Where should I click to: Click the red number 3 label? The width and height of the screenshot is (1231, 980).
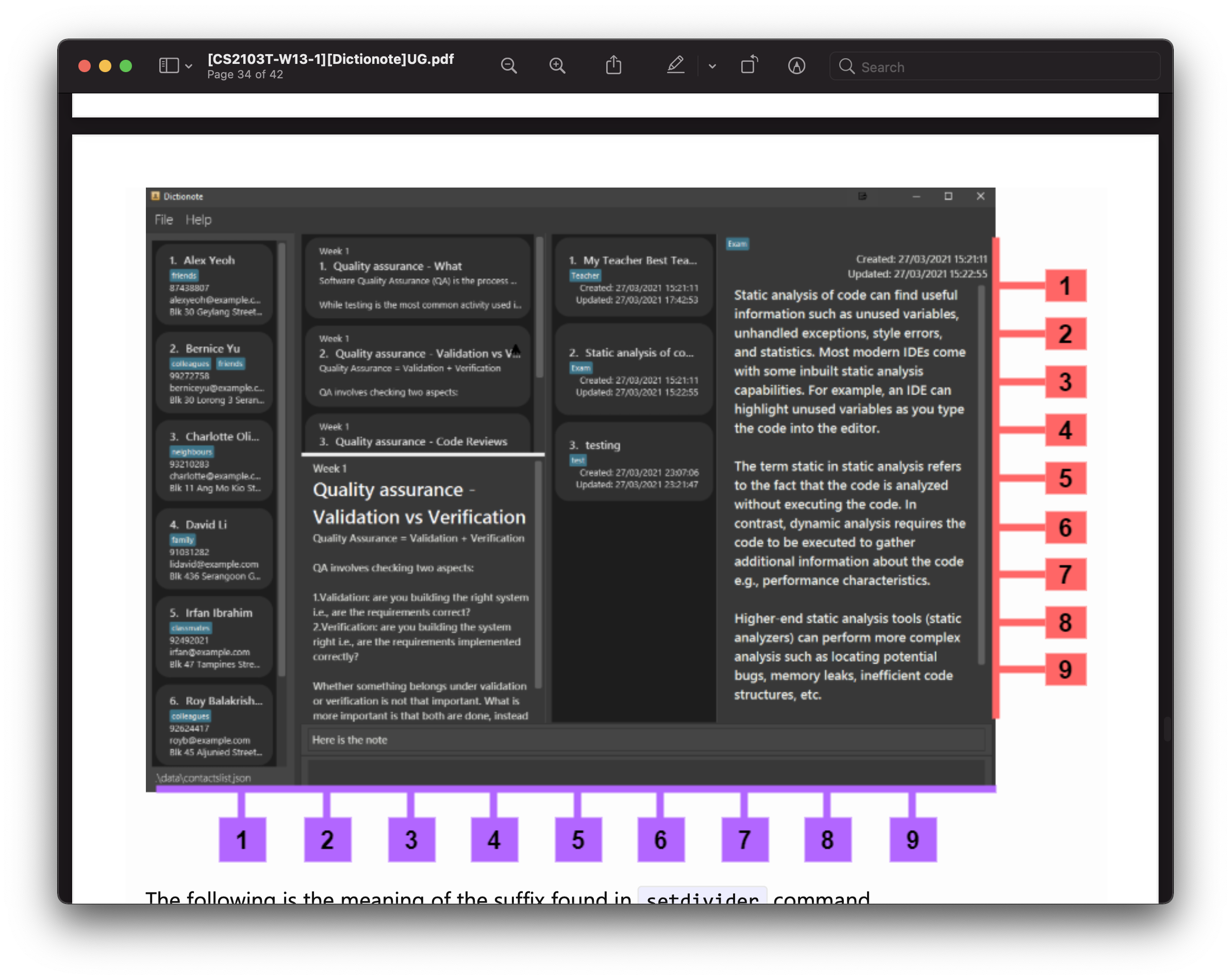[1065, 382]
